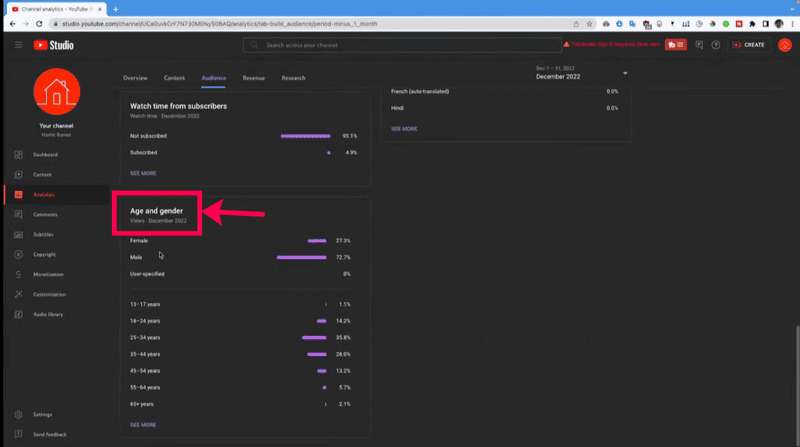Open Monetization in the sidebar

click(x=49, y=274)
